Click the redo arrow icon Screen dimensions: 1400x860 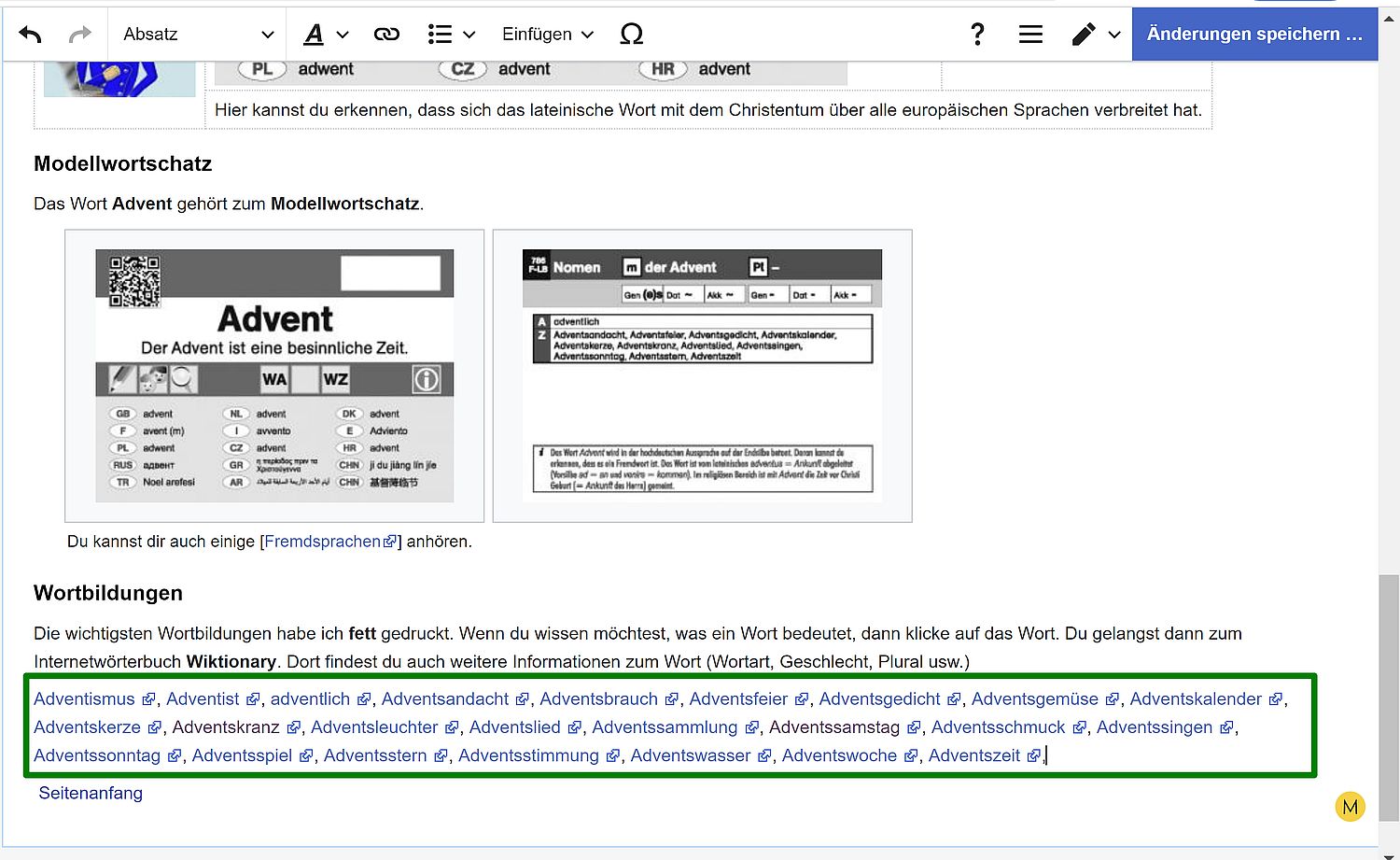tap(80, 35)
